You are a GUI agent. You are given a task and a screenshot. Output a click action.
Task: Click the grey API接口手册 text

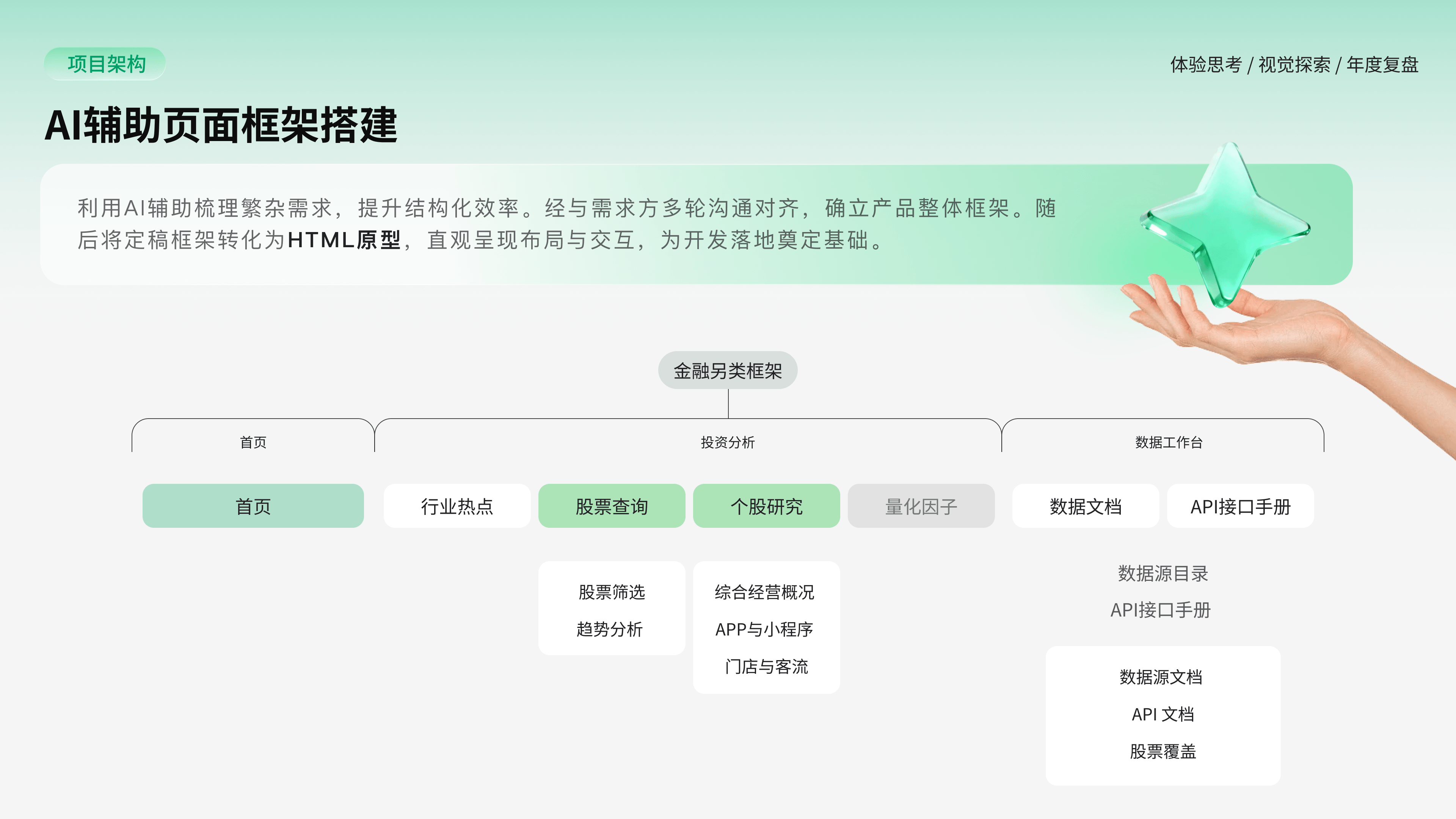[1160, 610]
